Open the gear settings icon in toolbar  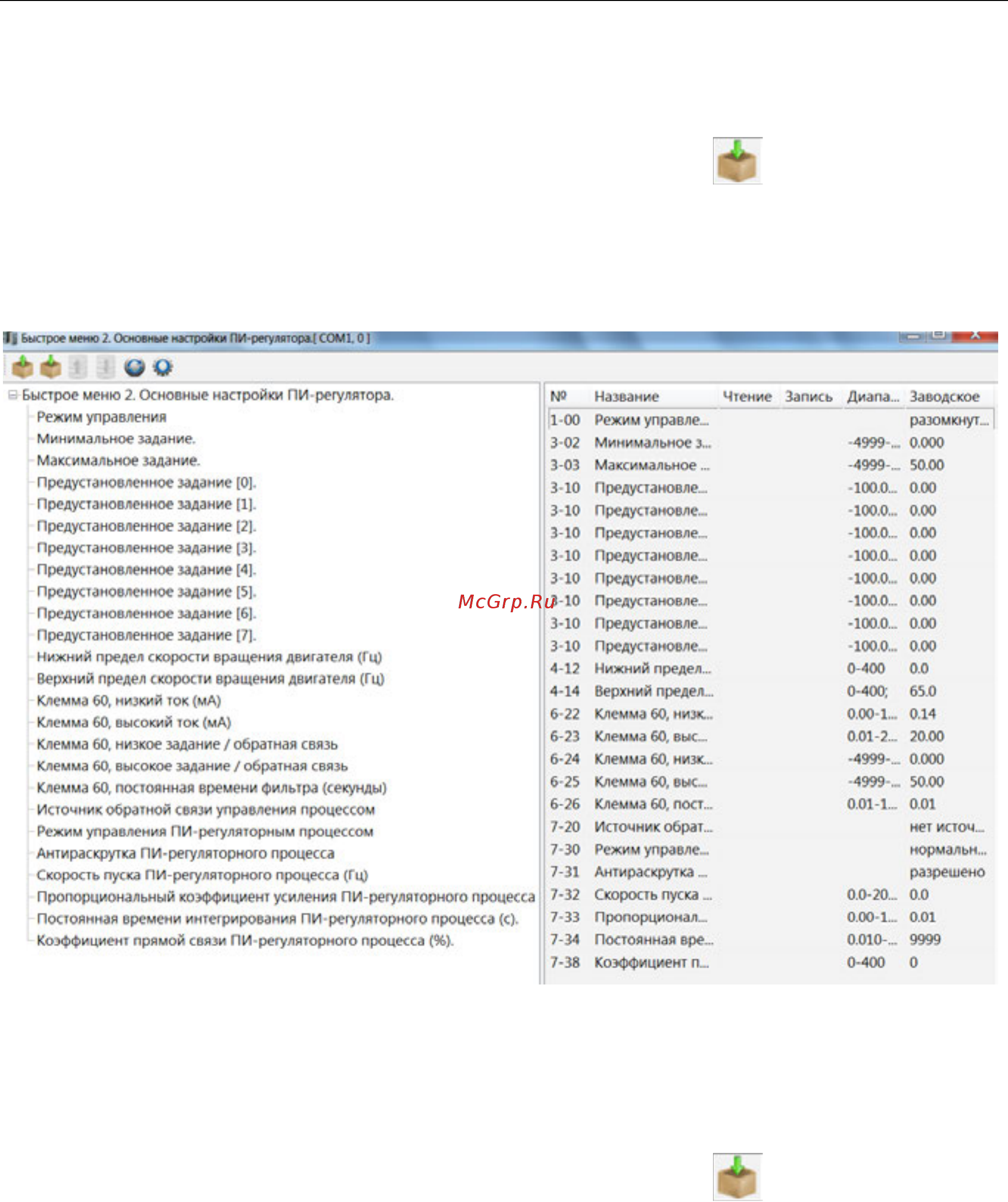[x=163, y=367]
